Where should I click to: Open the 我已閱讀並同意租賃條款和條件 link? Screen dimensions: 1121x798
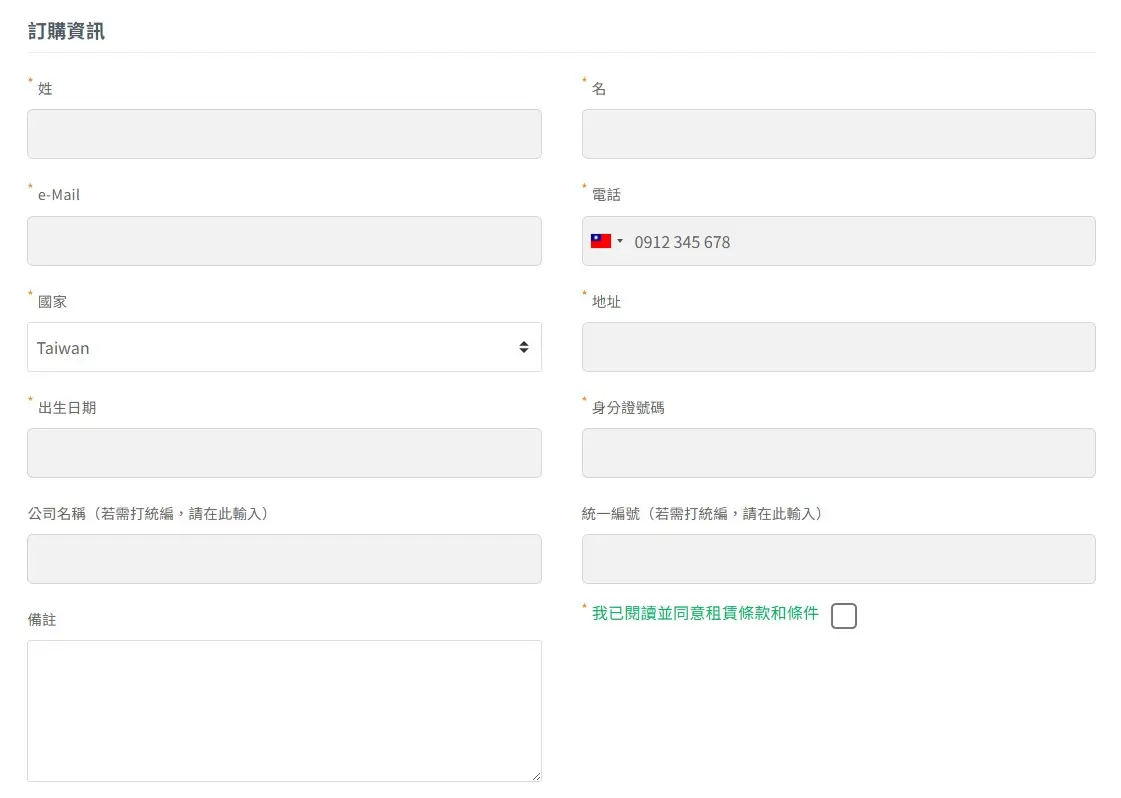pyautogui.click(x=705, y=614)
